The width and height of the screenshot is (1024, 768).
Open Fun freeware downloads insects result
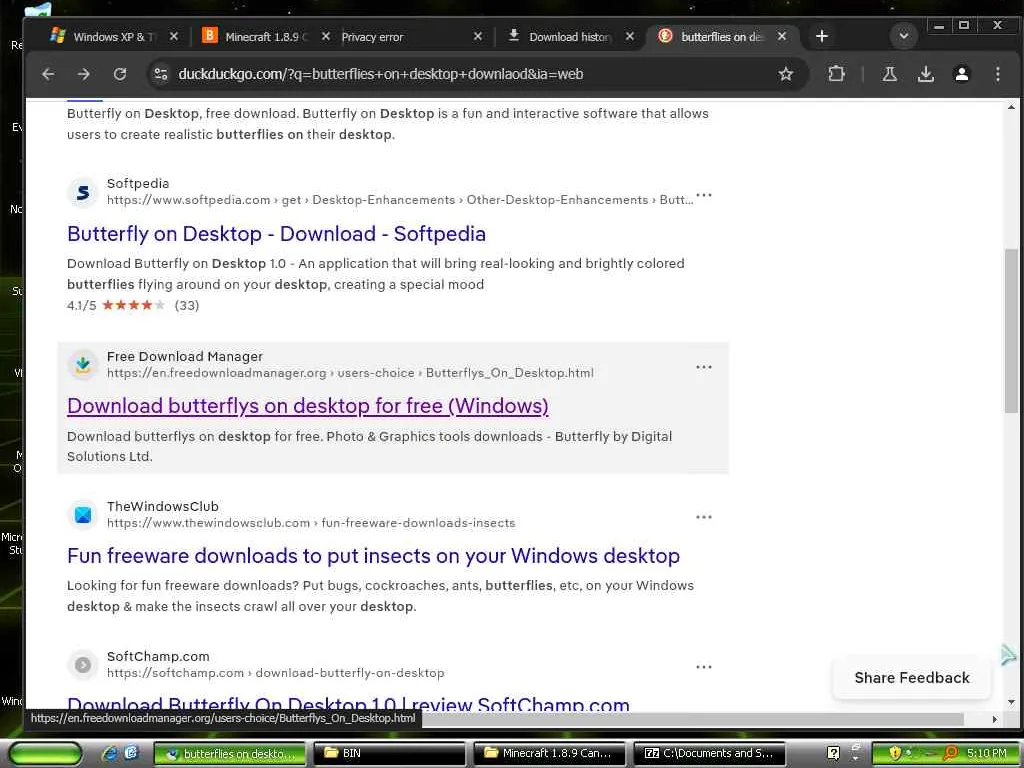[x=374, y=556]
